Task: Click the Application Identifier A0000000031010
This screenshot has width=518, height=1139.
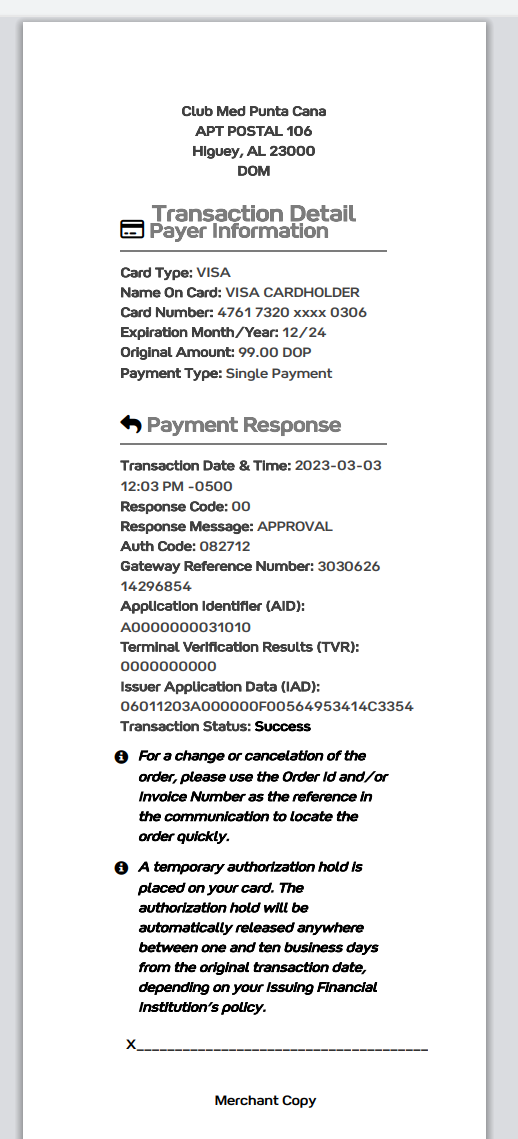Action: [x=185, y=627]
